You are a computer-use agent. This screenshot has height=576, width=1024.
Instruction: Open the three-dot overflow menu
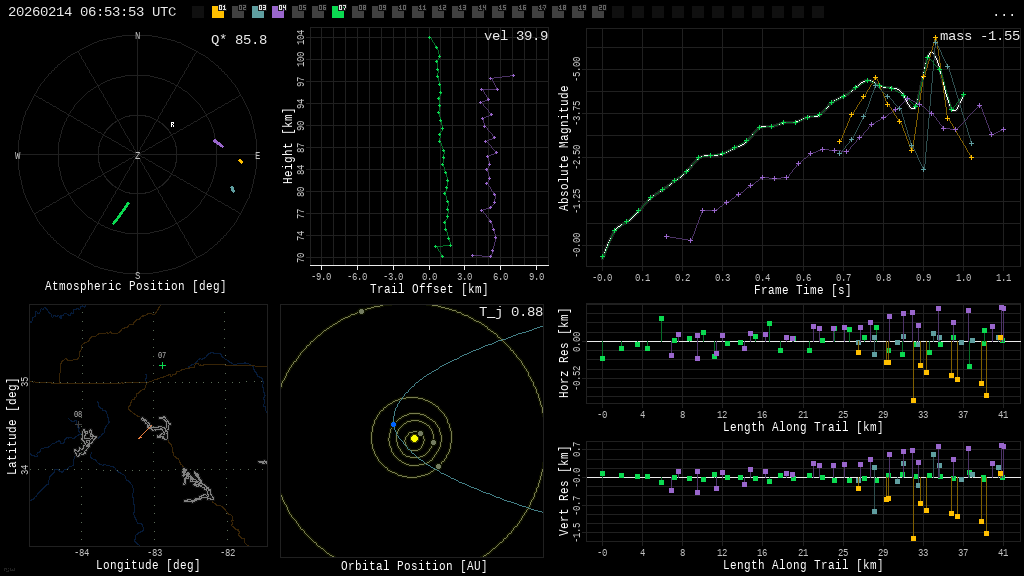[1003, 13]
